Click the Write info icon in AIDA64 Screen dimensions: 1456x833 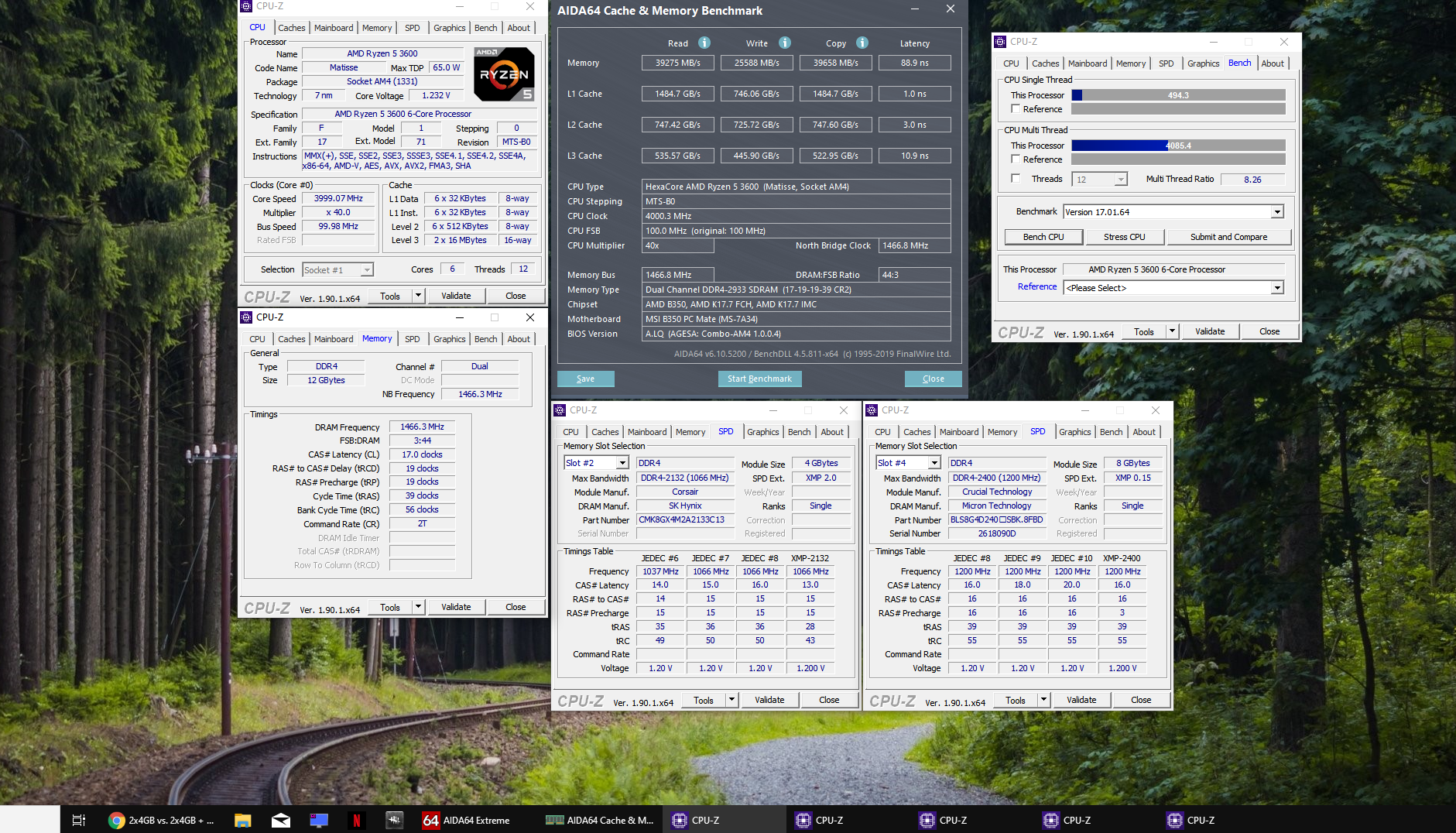(x=785, y=43)
